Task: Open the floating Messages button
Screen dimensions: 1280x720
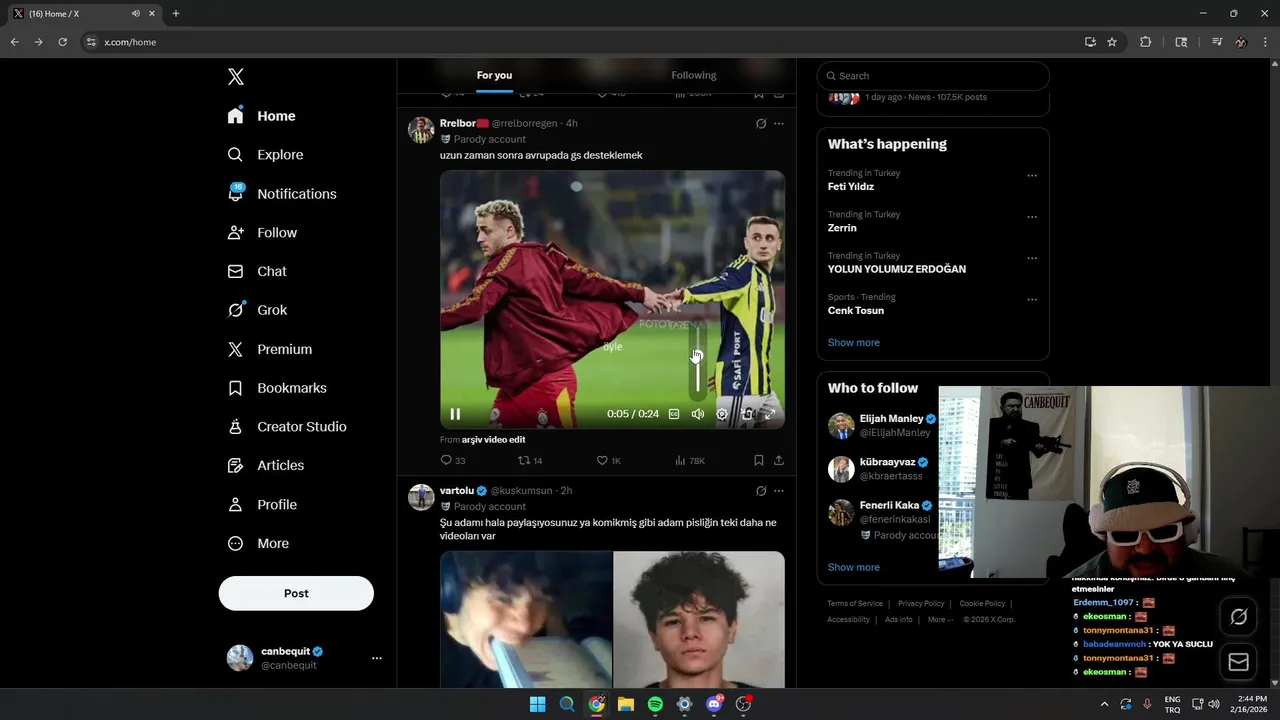Action: pos(1238,662)
